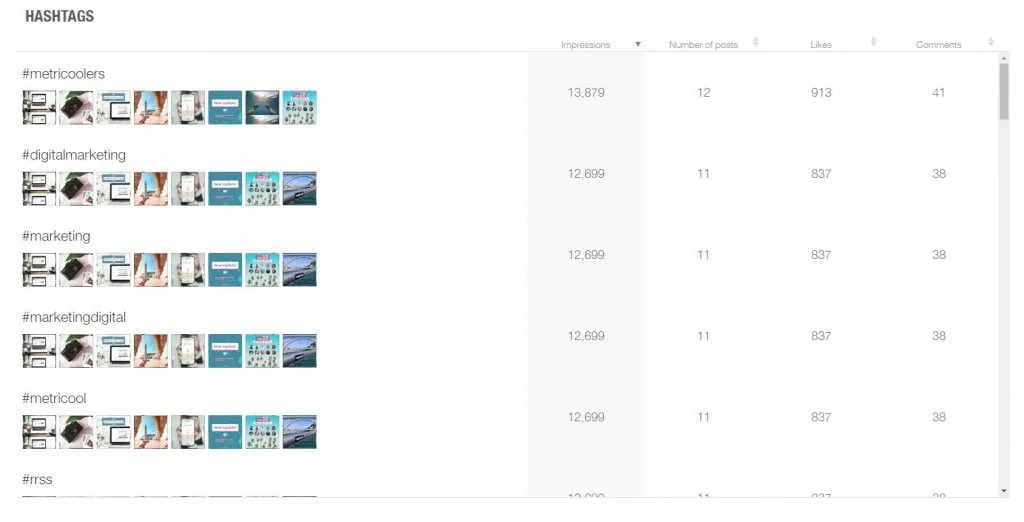Click sort arrows beside Likes column
The height and width of the screenshot is (522, 1024).
click(873, 42)
